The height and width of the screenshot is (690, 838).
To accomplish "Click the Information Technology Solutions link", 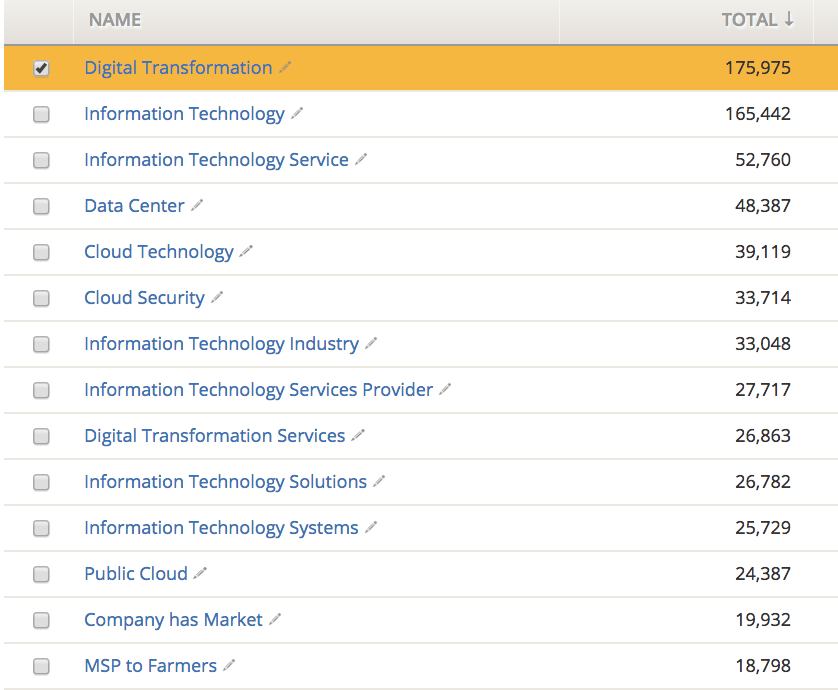I will point(225,482).
